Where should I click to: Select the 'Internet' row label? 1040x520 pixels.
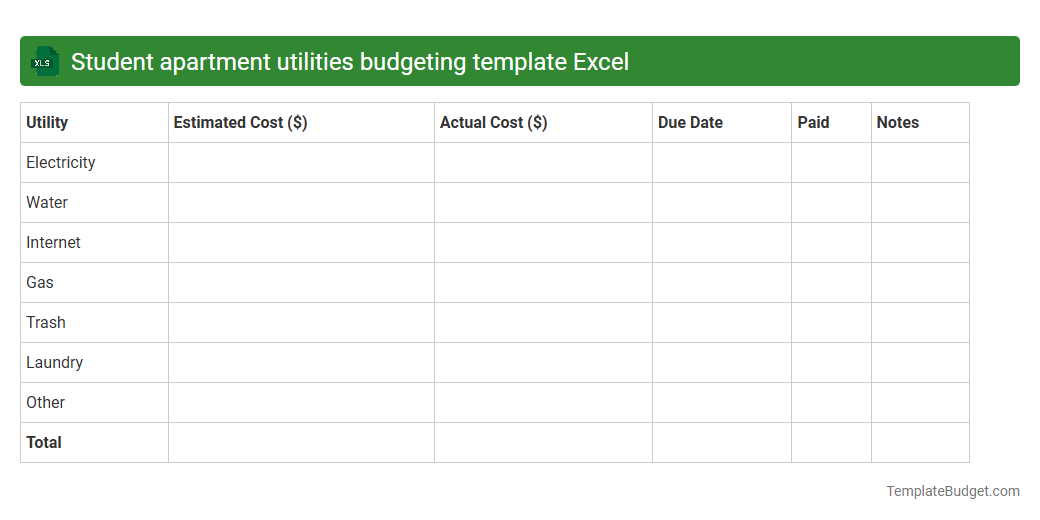(53, 243)
